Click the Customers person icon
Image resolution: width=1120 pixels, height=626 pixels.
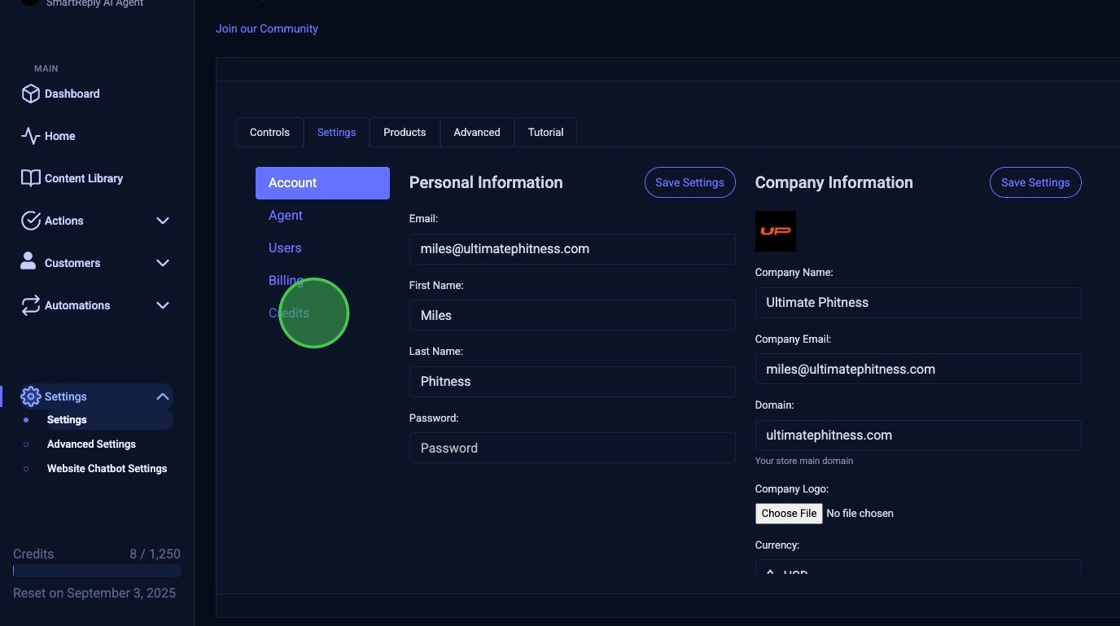[29, 262]
